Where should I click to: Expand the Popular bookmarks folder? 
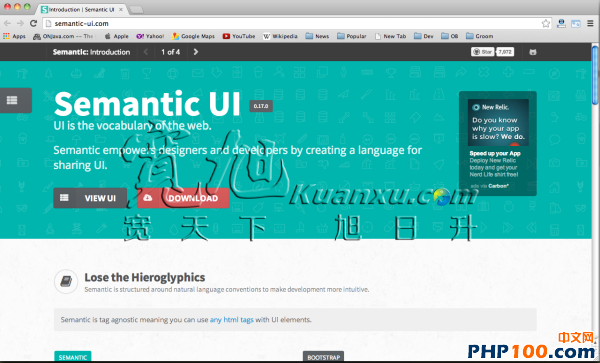pyautogui.click(x=352, y=36)
